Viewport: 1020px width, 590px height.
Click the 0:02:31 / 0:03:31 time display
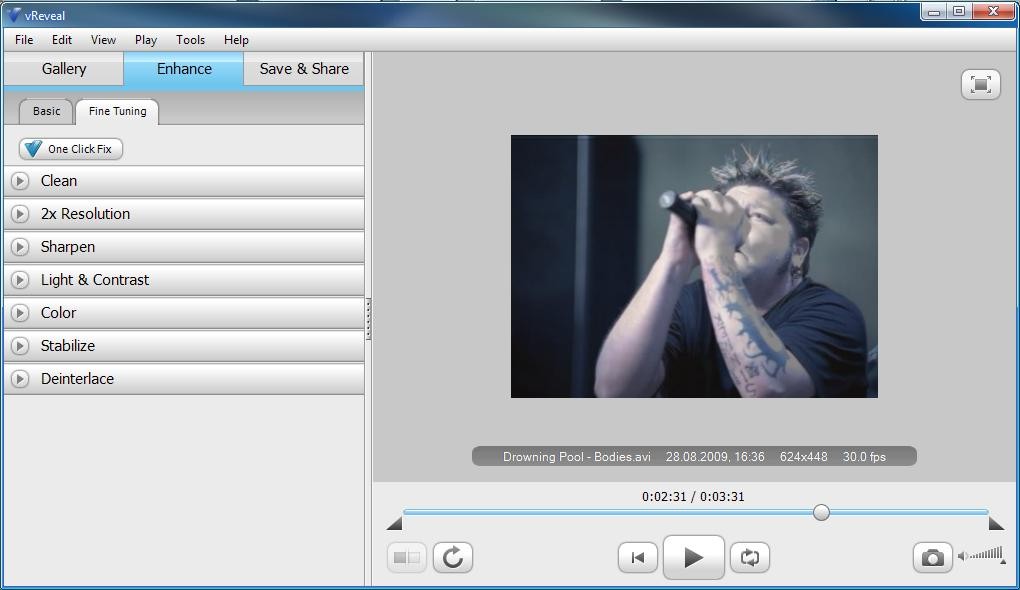693,497
